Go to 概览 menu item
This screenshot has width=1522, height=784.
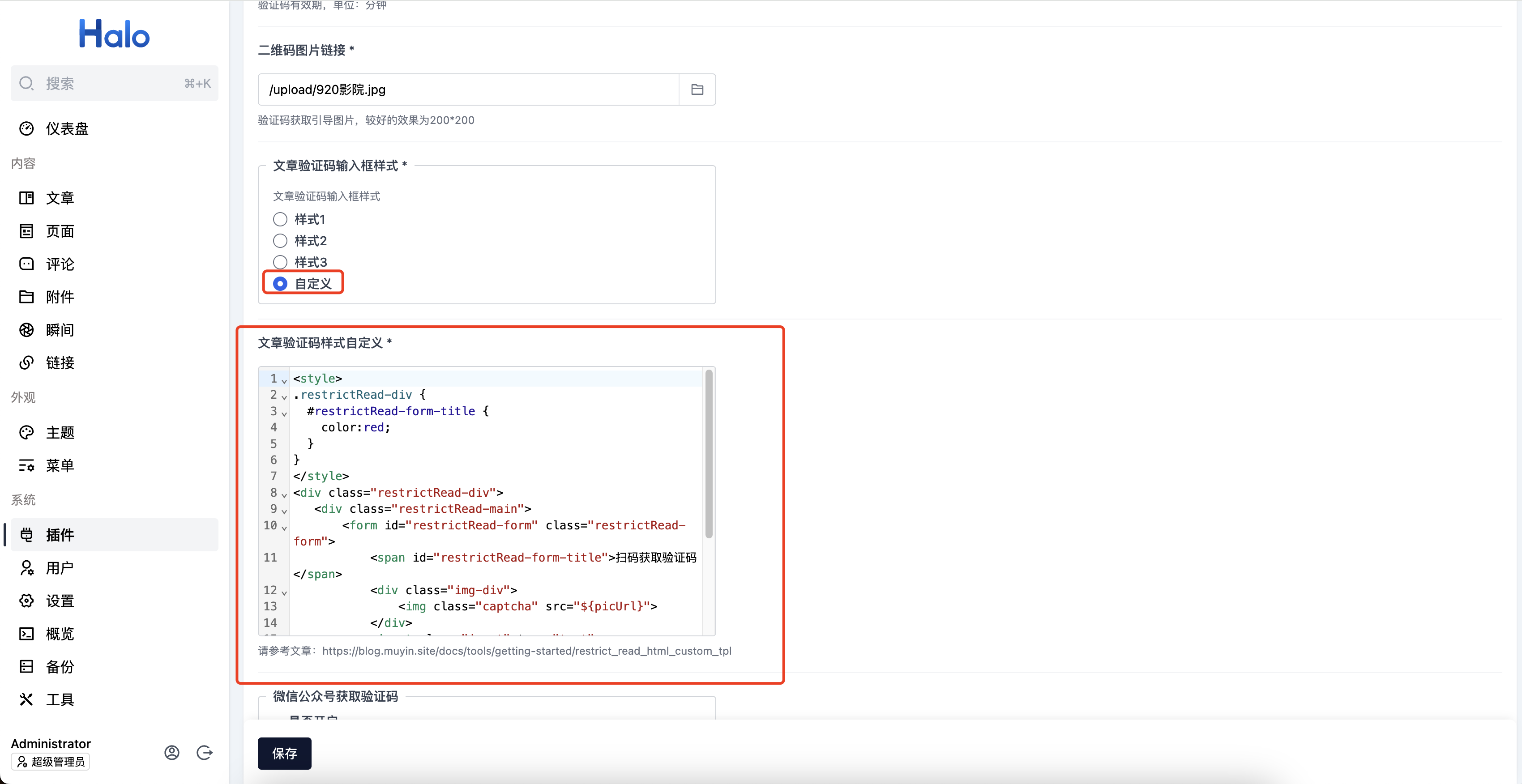pyautogui.click(x=114, y=634)
